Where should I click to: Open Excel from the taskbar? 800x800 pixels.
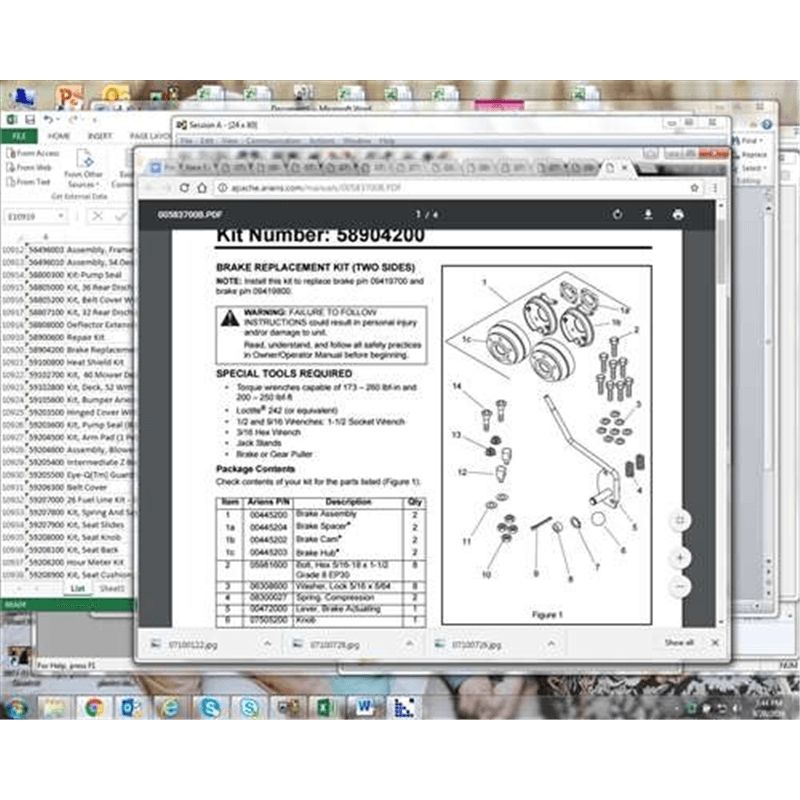point(325,708)
